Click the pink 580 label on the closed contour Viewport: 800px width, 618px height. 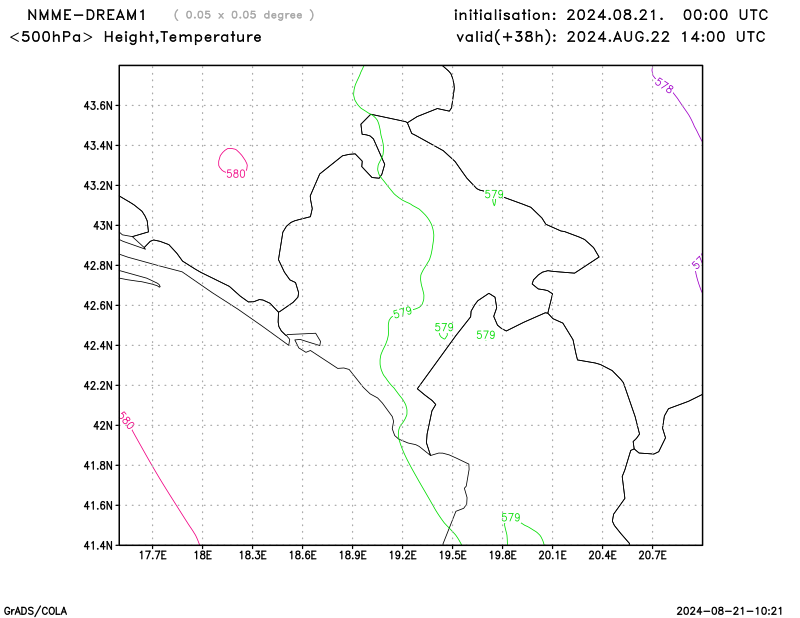tap(236, 174)
